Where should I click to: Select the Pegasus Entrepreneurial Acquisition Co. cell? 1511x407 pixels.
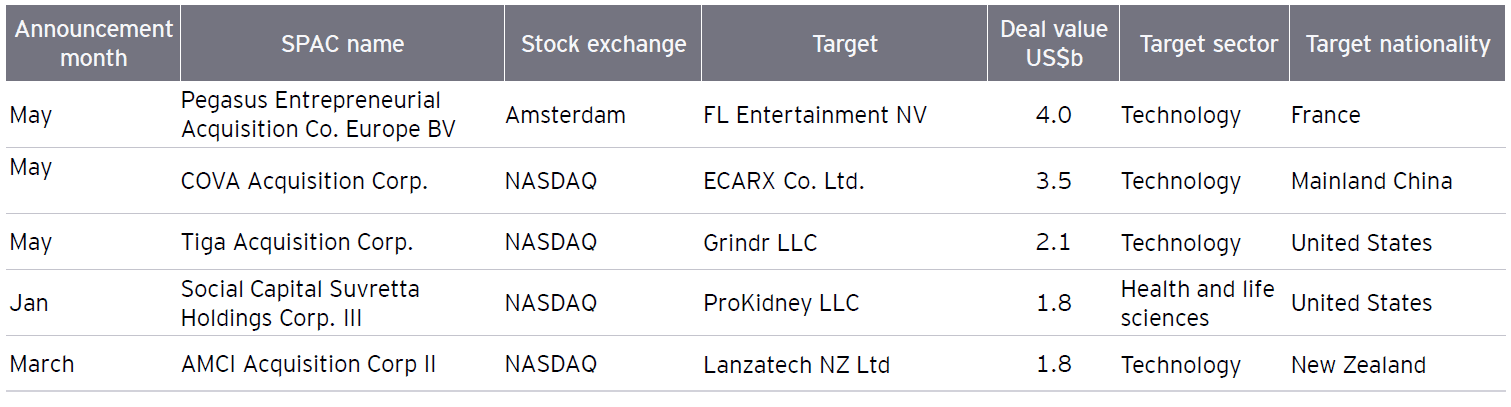click(311, 115)
